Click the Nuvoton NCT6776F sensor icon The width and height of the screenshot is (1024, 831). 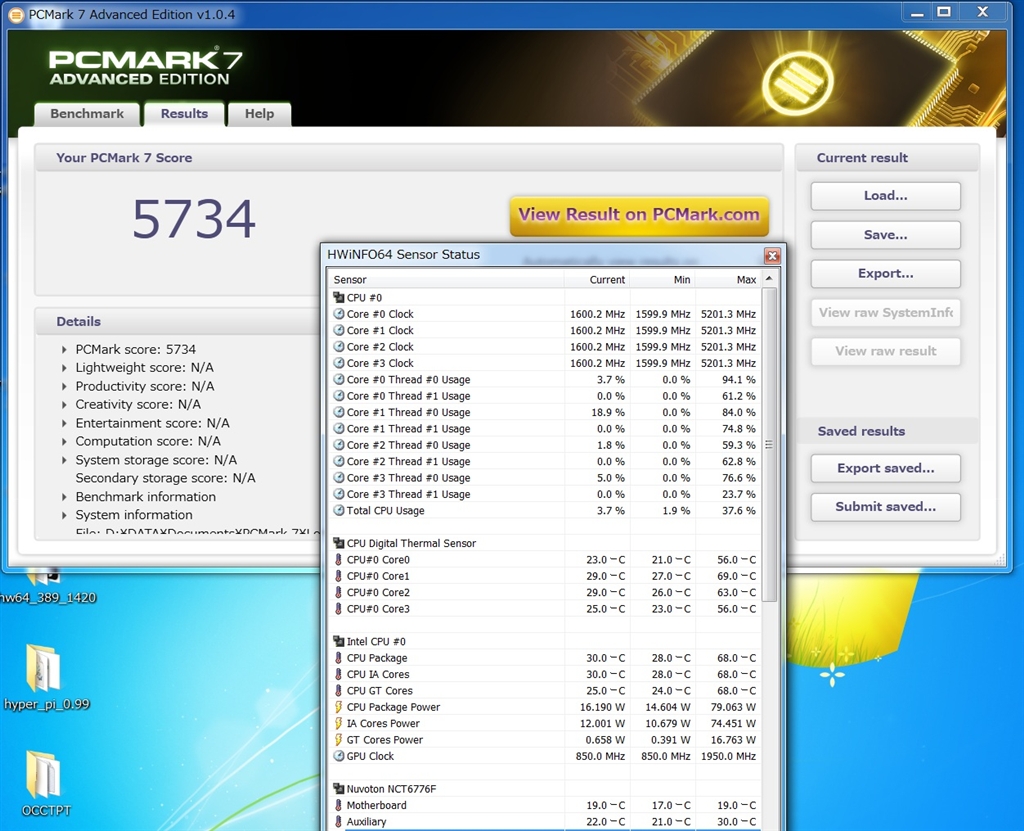(338, 789)
